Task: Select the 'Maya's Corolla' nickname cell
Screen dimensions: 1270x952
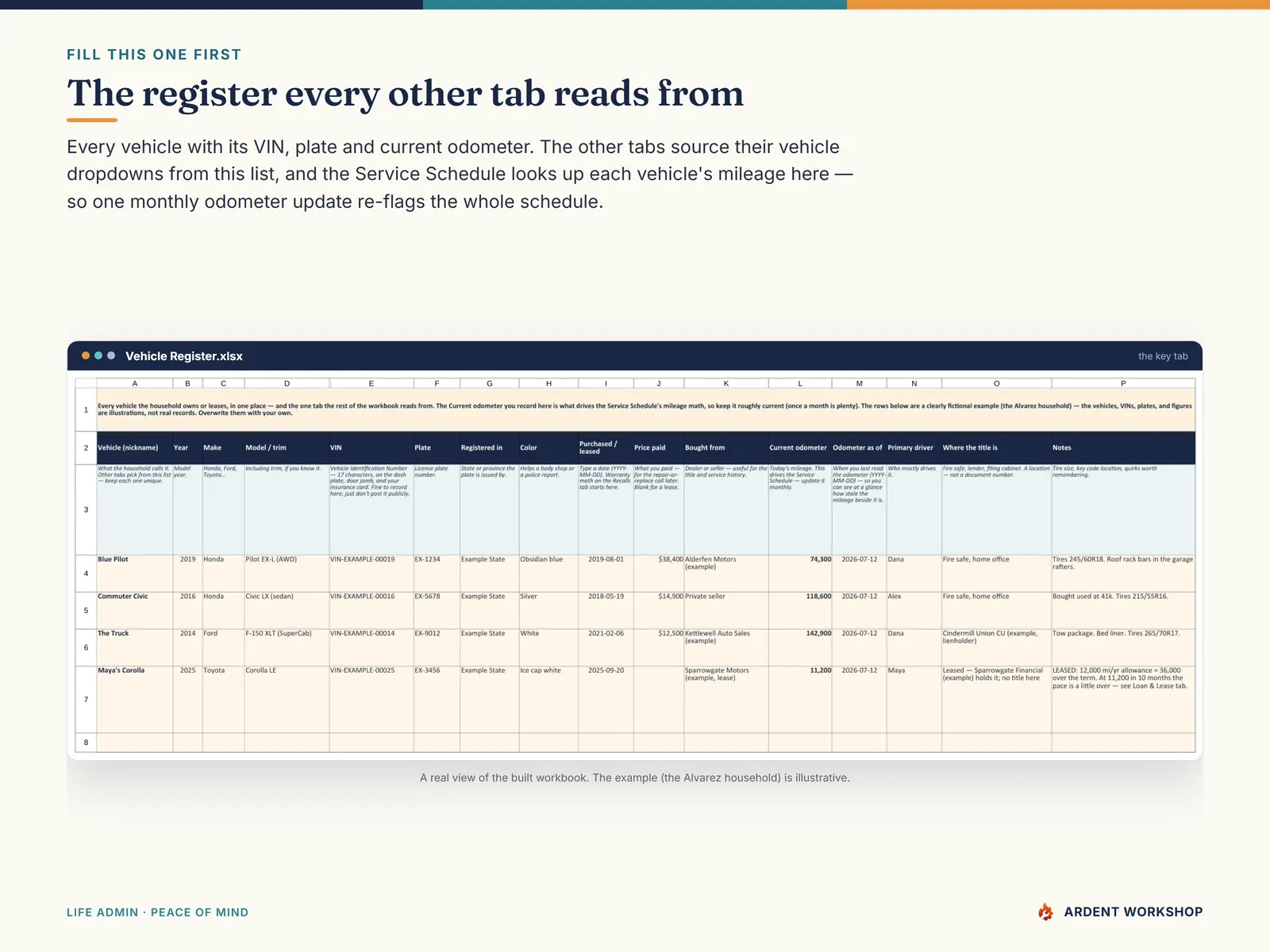Action: (x=135, y=699)
